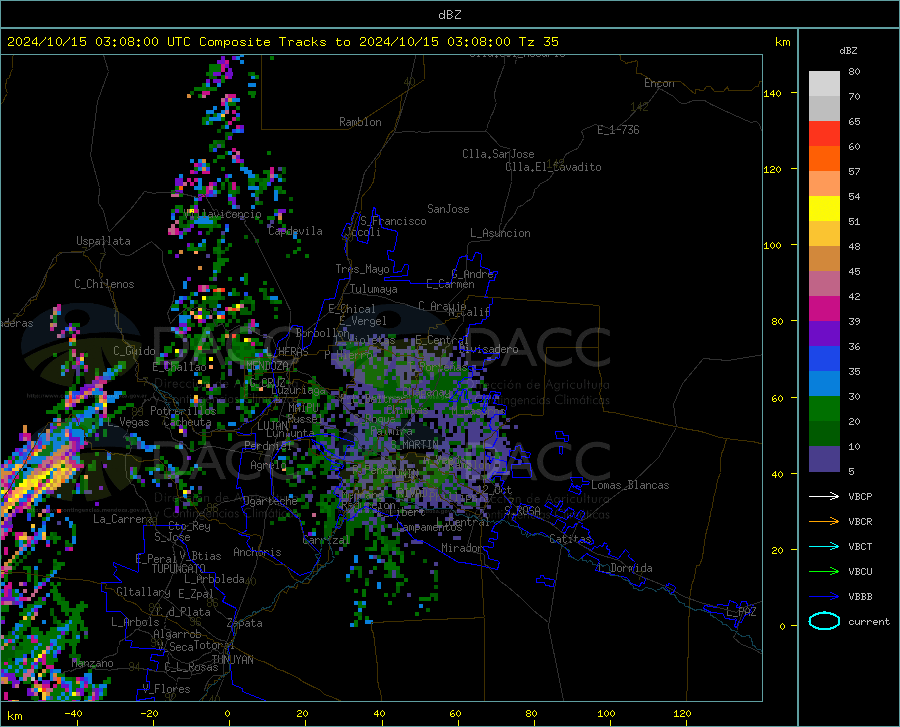Click the 'L_PAZ' map label
Image resolution: width=900 pixels, height=727 pixels.
[742, 612]
